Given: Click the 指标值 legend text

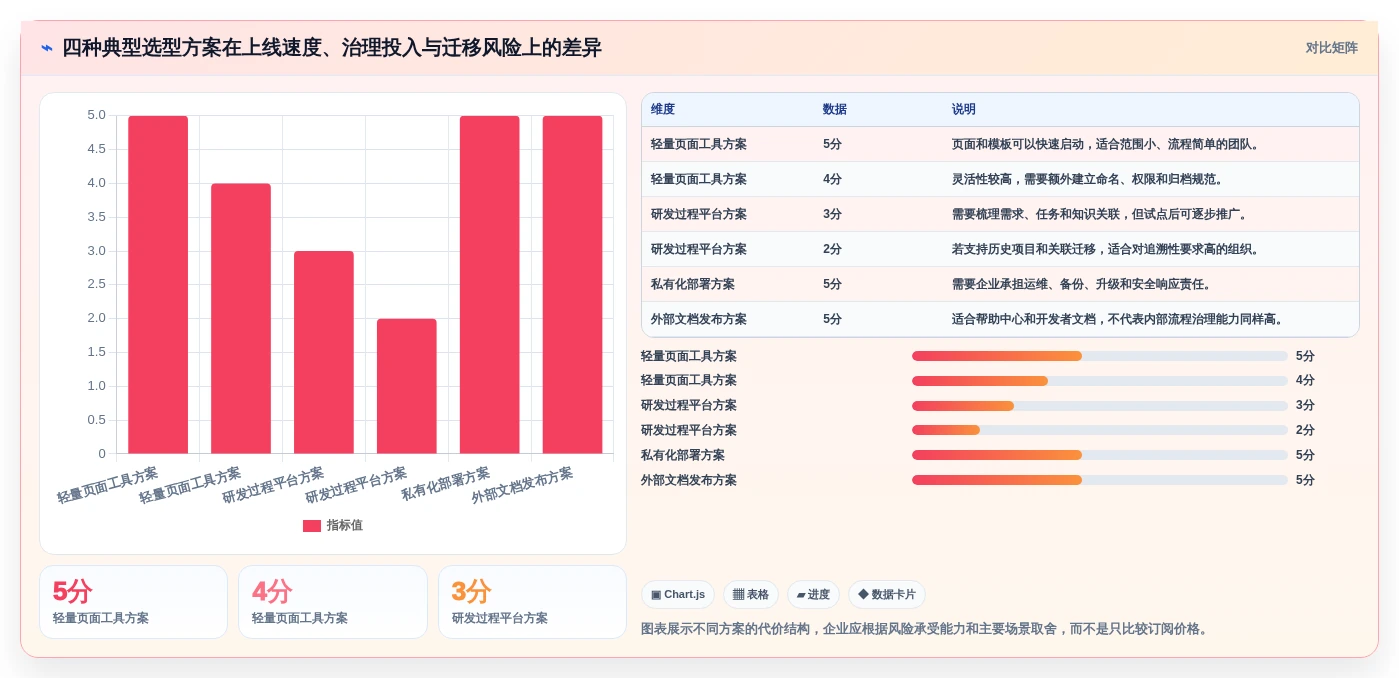Looking at the screenshot, I should point(345,526).
